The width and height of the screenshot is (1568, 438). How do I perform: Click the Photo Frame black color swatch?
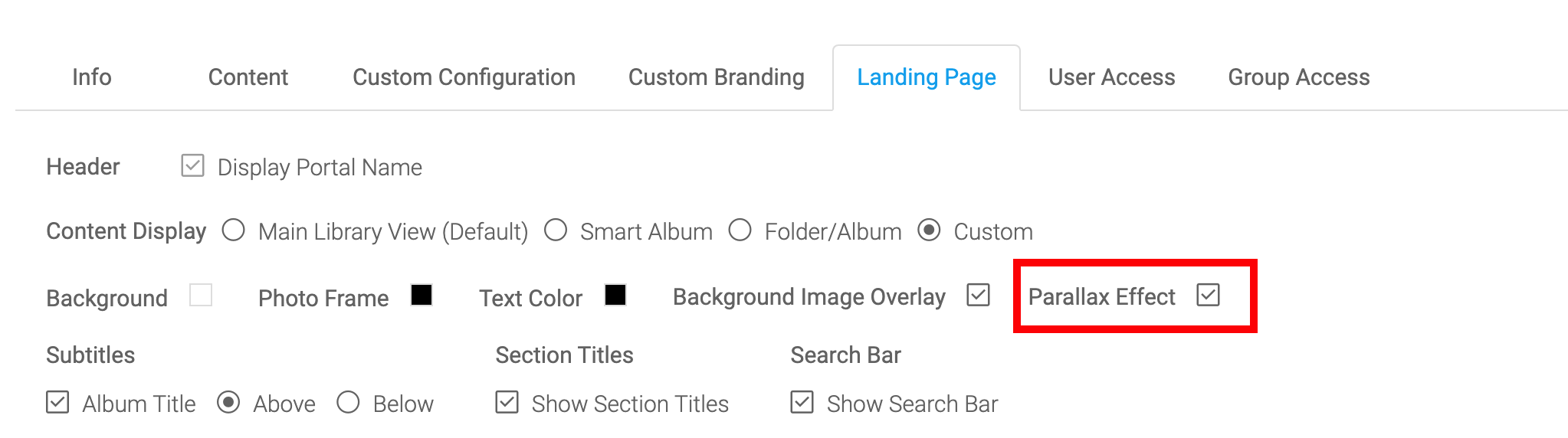pos(422,296)
